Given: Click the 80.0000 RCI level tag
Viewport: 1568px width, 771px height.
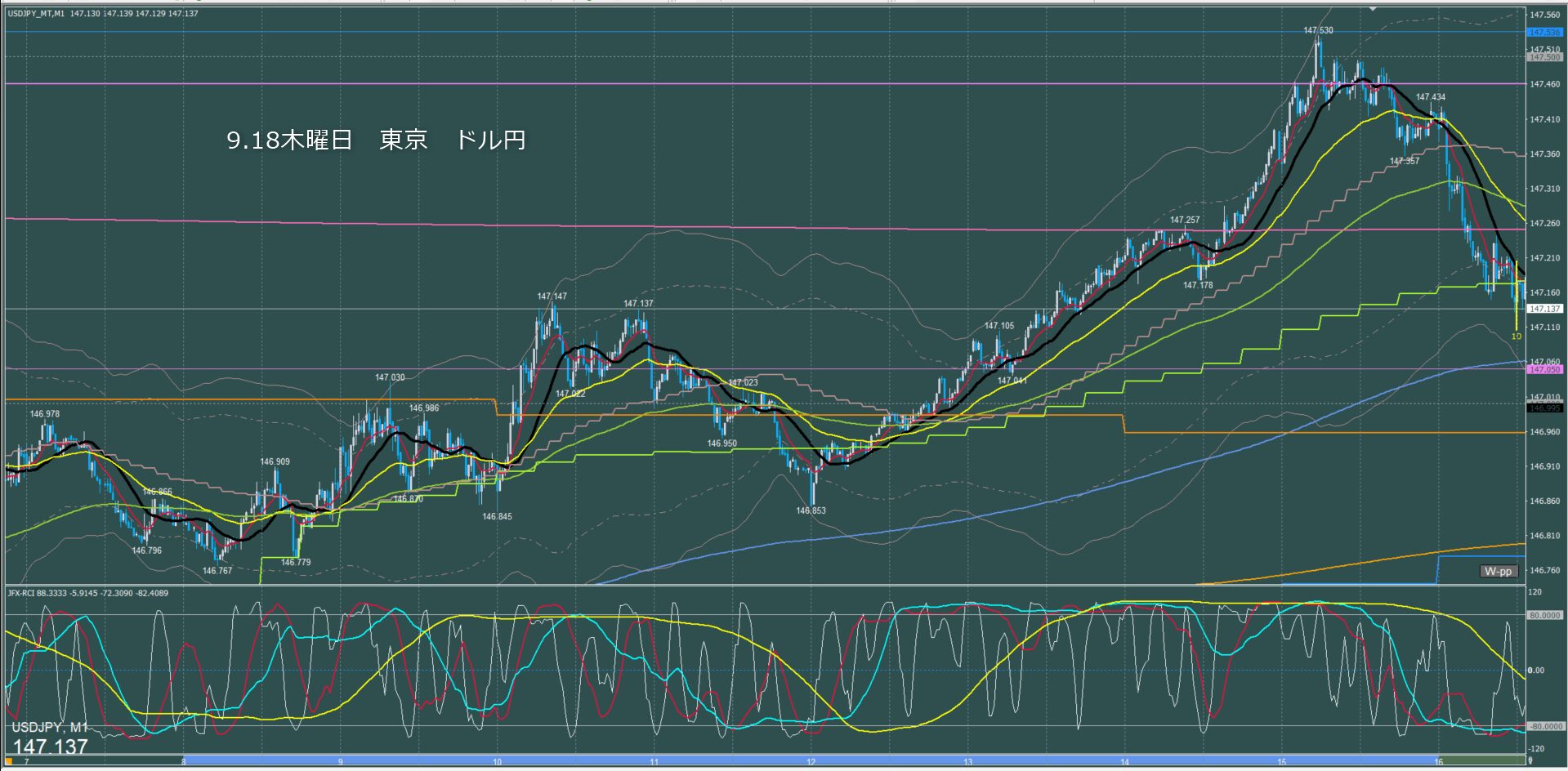Looking at the screenshot, I should click(1543, 615).
